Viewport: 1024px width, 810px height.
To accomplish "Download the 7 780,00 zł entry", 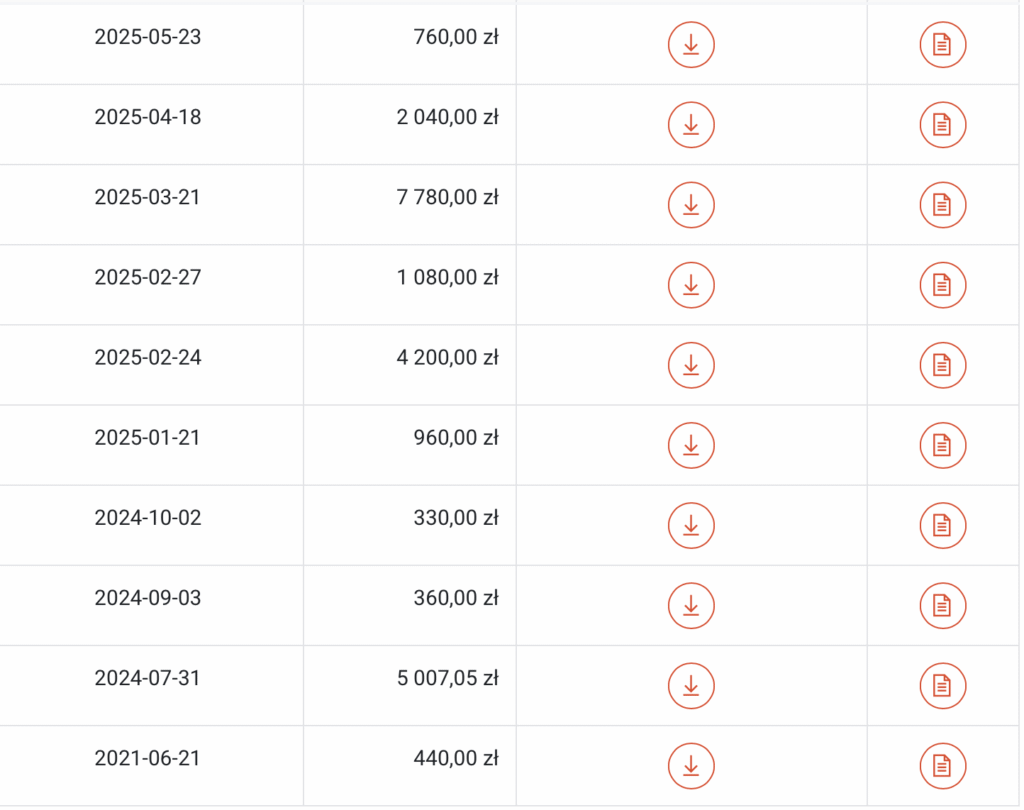I will [691, 205].
